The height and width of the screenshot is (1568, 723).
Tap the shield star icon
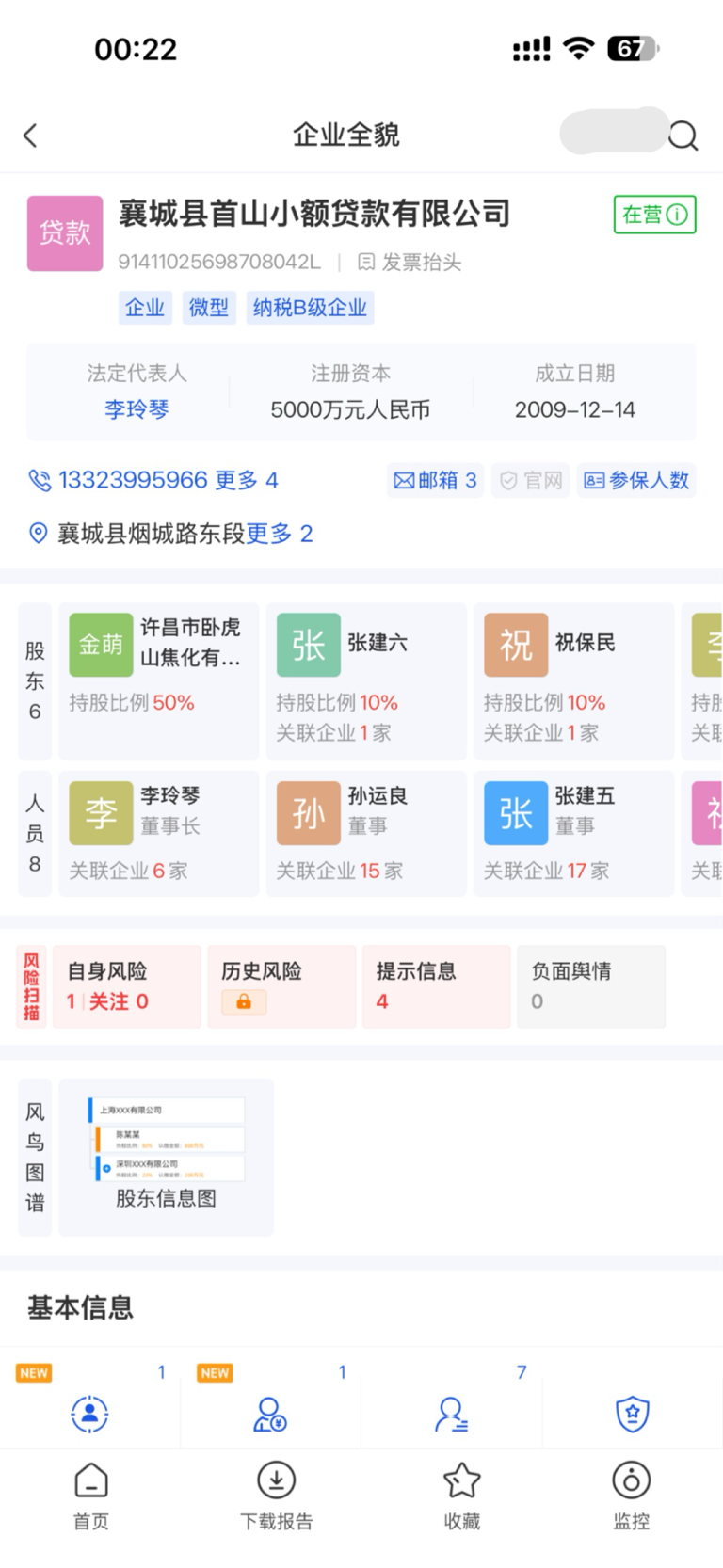(632, 1414)
